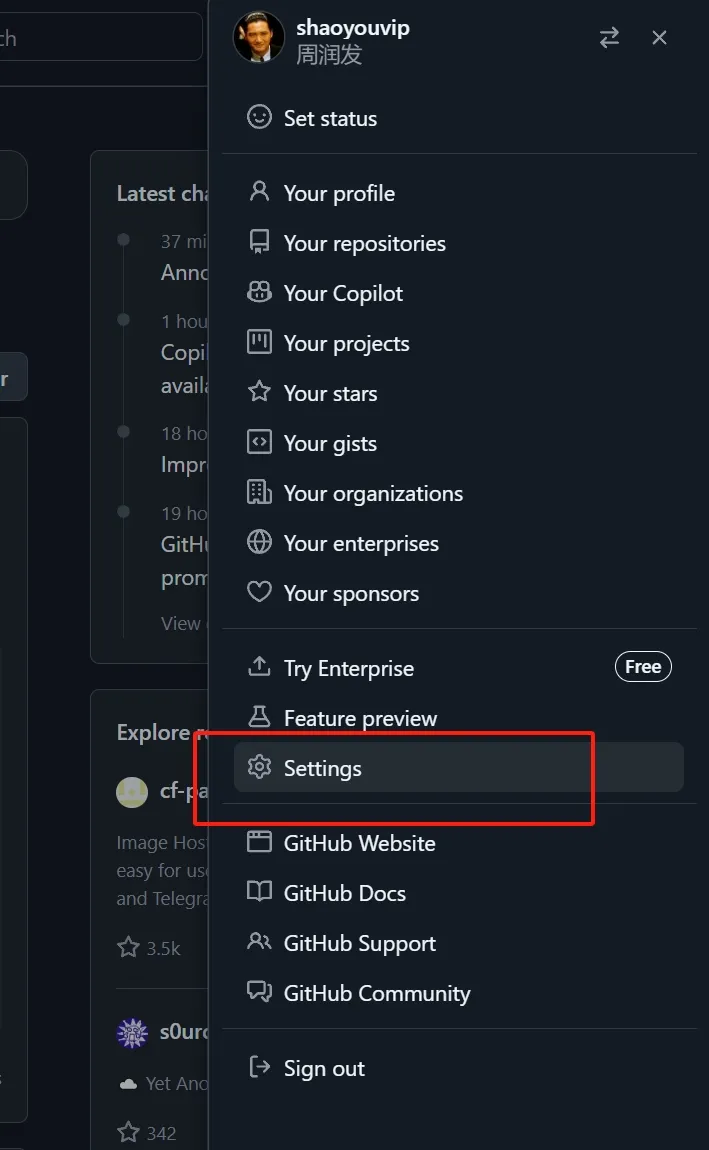Go to Your repositories
This screenshot has width=709, height=1150.
[x=364, y=243]
